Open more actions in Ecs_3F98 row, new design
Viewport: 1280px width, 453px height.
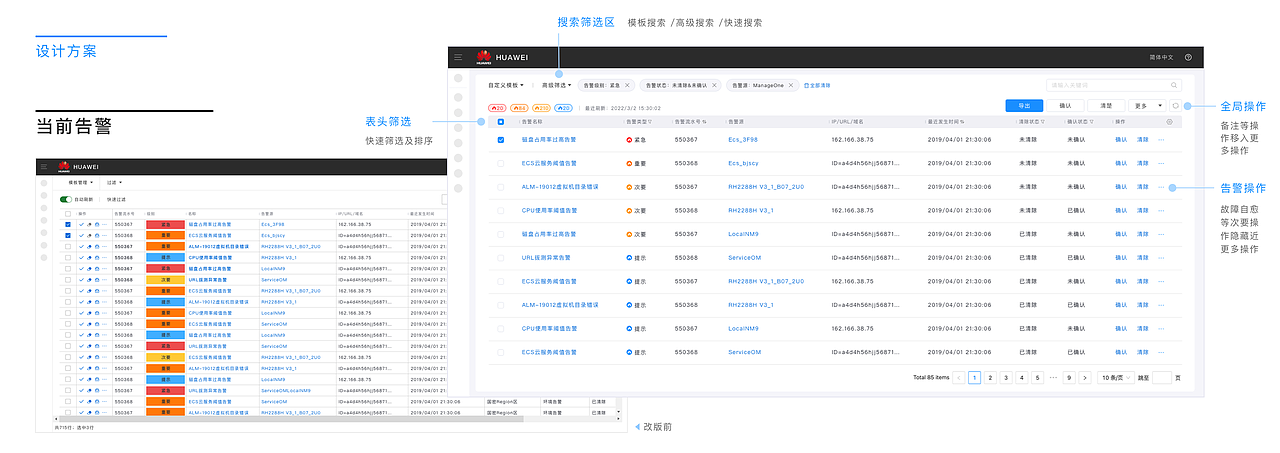(1161, 140)
